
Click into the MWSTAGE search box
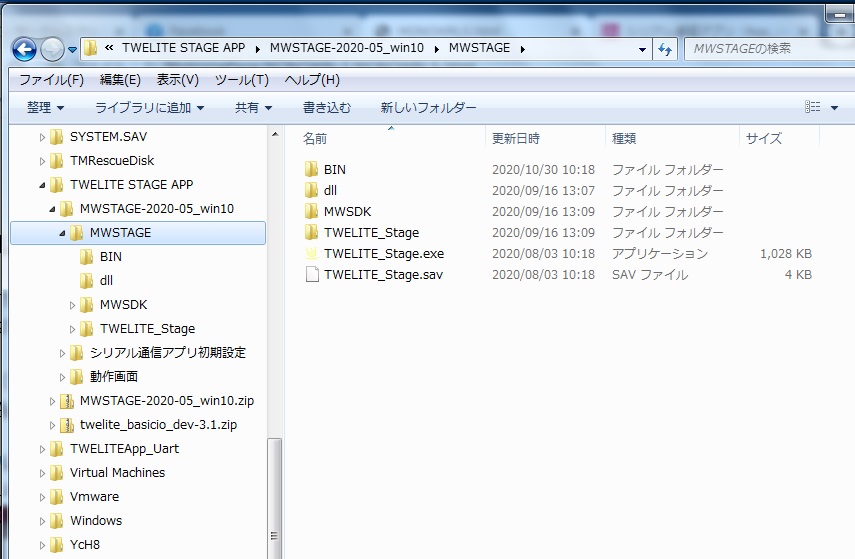(x=769, y=49)
